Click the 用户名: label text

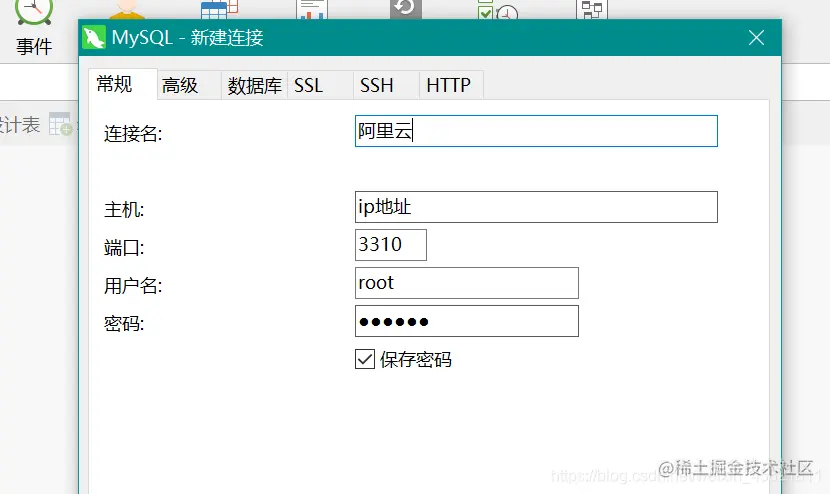[x=133, y=285]
